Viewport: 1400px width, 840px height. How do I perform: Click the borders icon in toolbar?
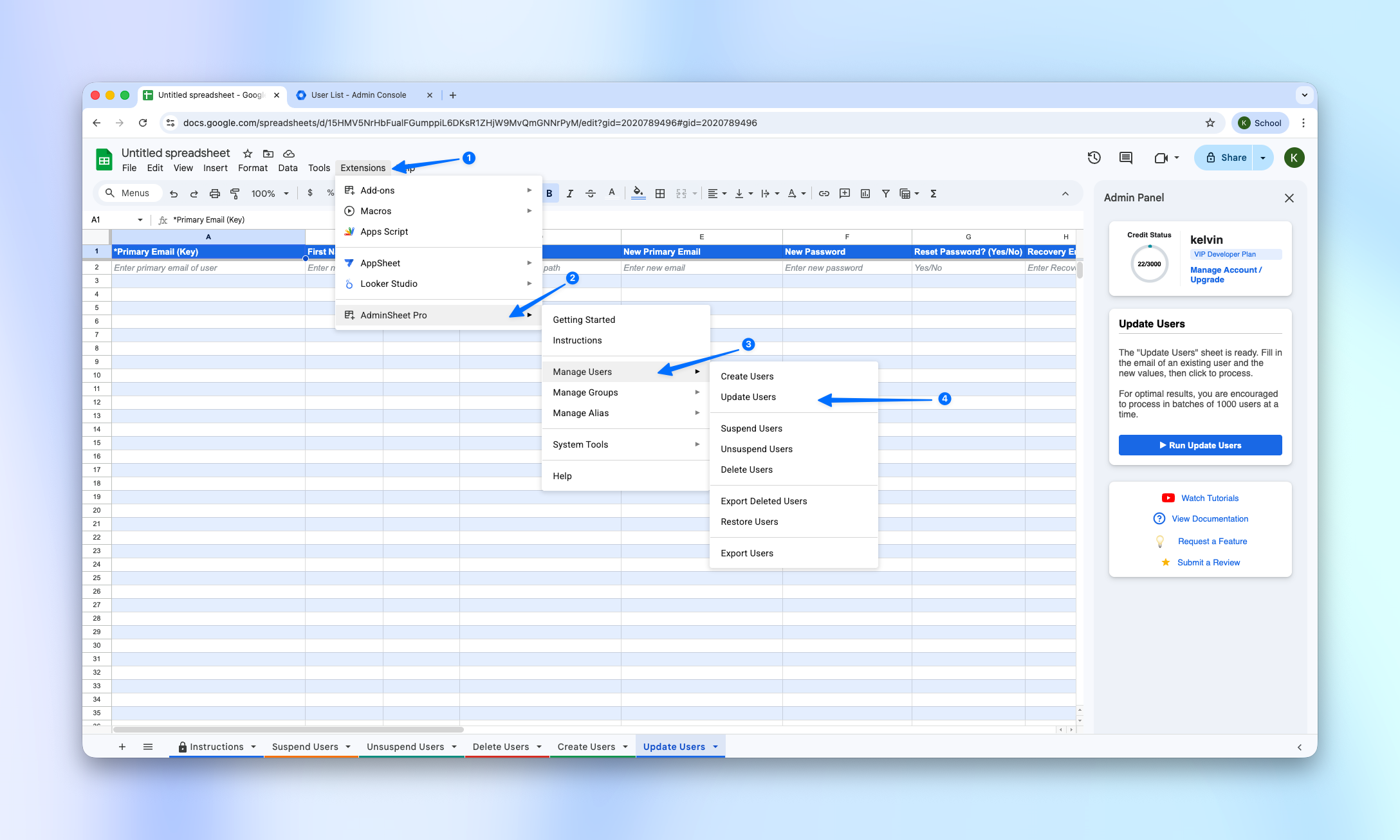pos(660,194)
